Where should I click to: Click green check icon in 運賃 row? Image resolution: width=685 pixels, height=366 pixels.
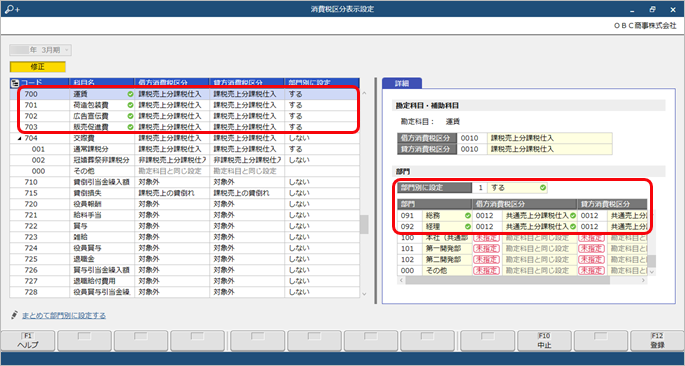130,94
